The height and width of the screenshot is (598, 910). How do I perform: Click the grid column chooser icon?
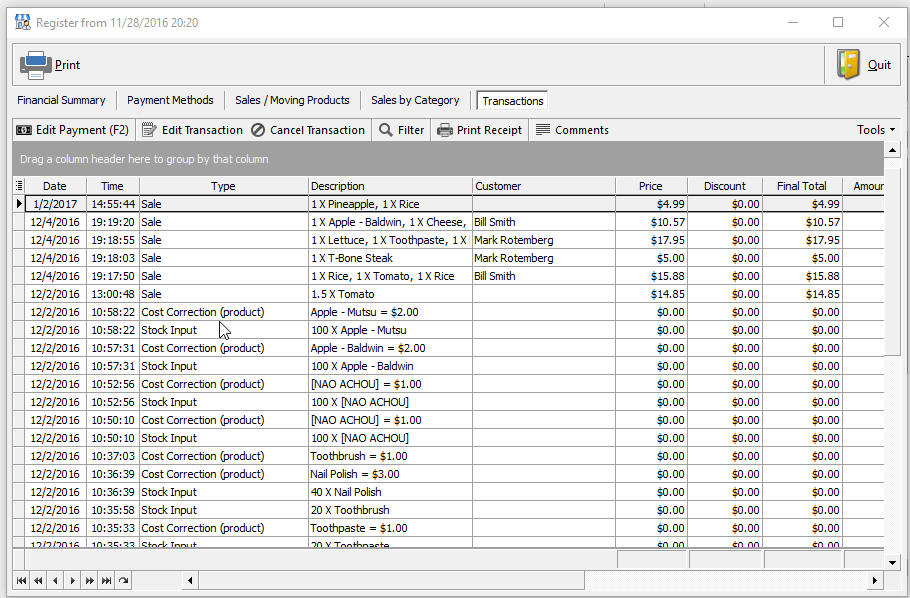click(x=19, y=186)
